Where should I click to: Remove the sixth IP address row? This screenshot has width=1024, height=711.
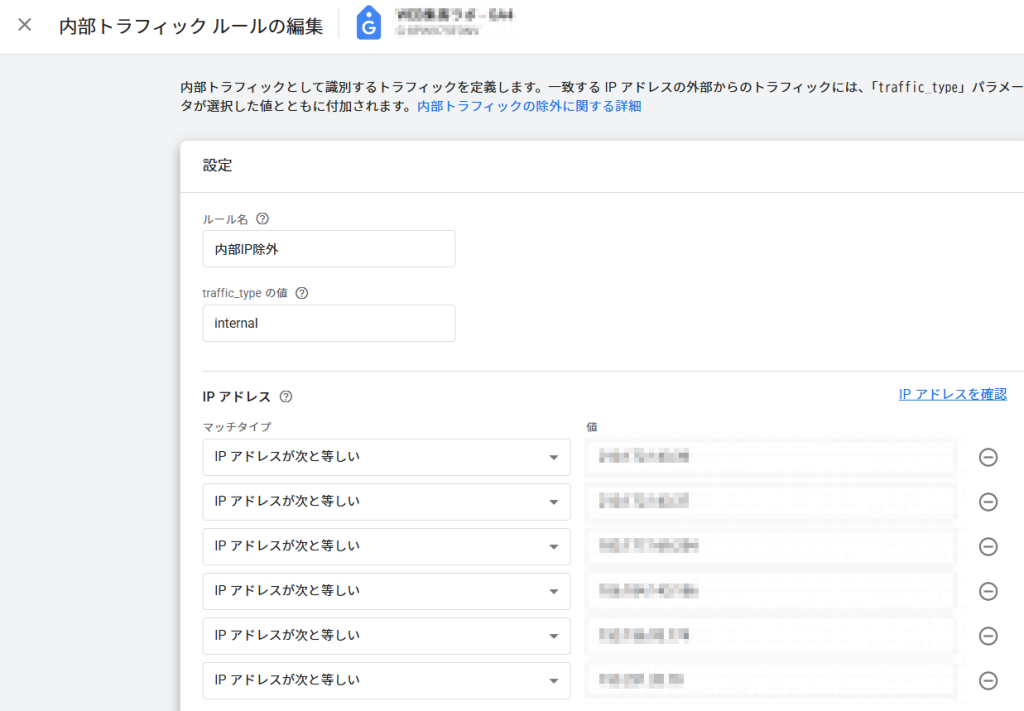click(988, 681)
